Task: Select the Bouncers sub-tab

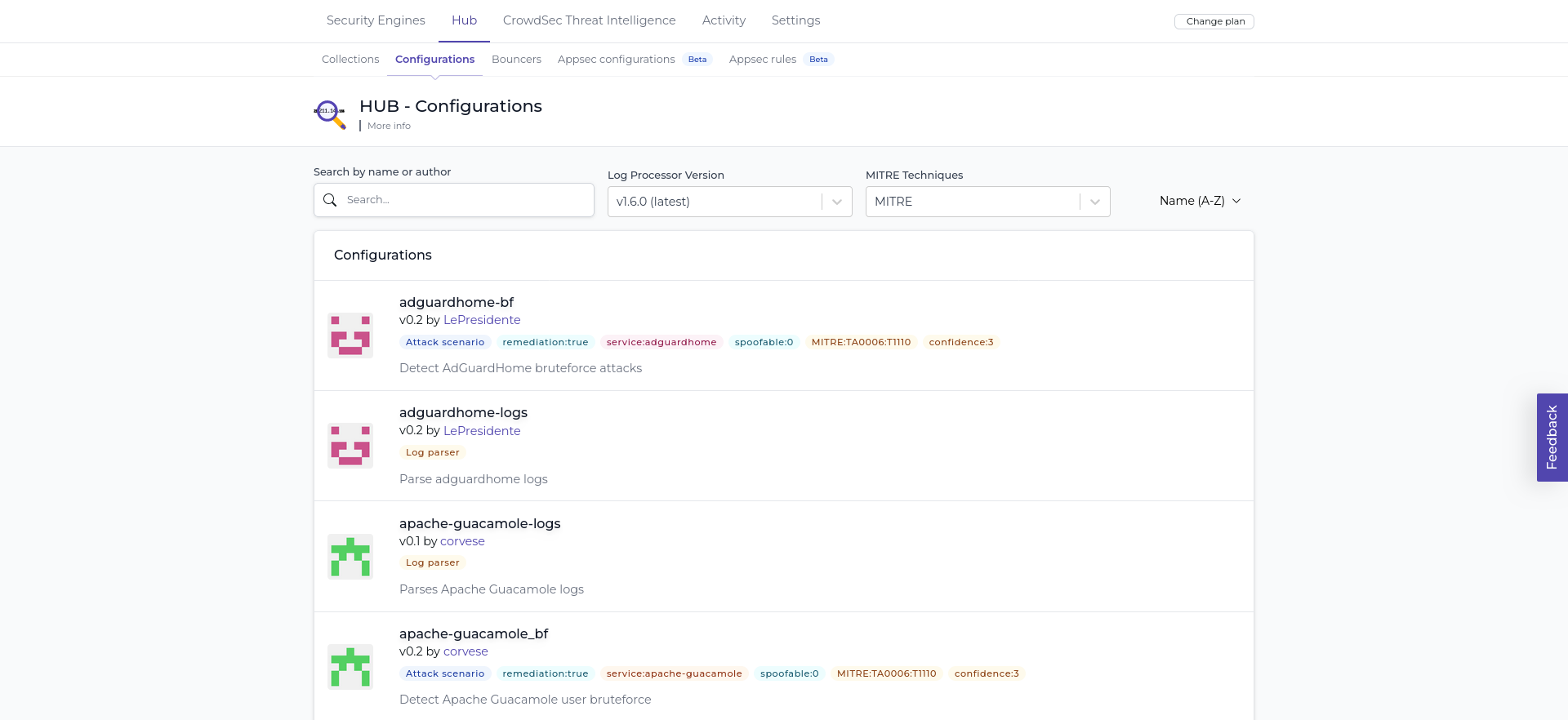Action: 516,60
